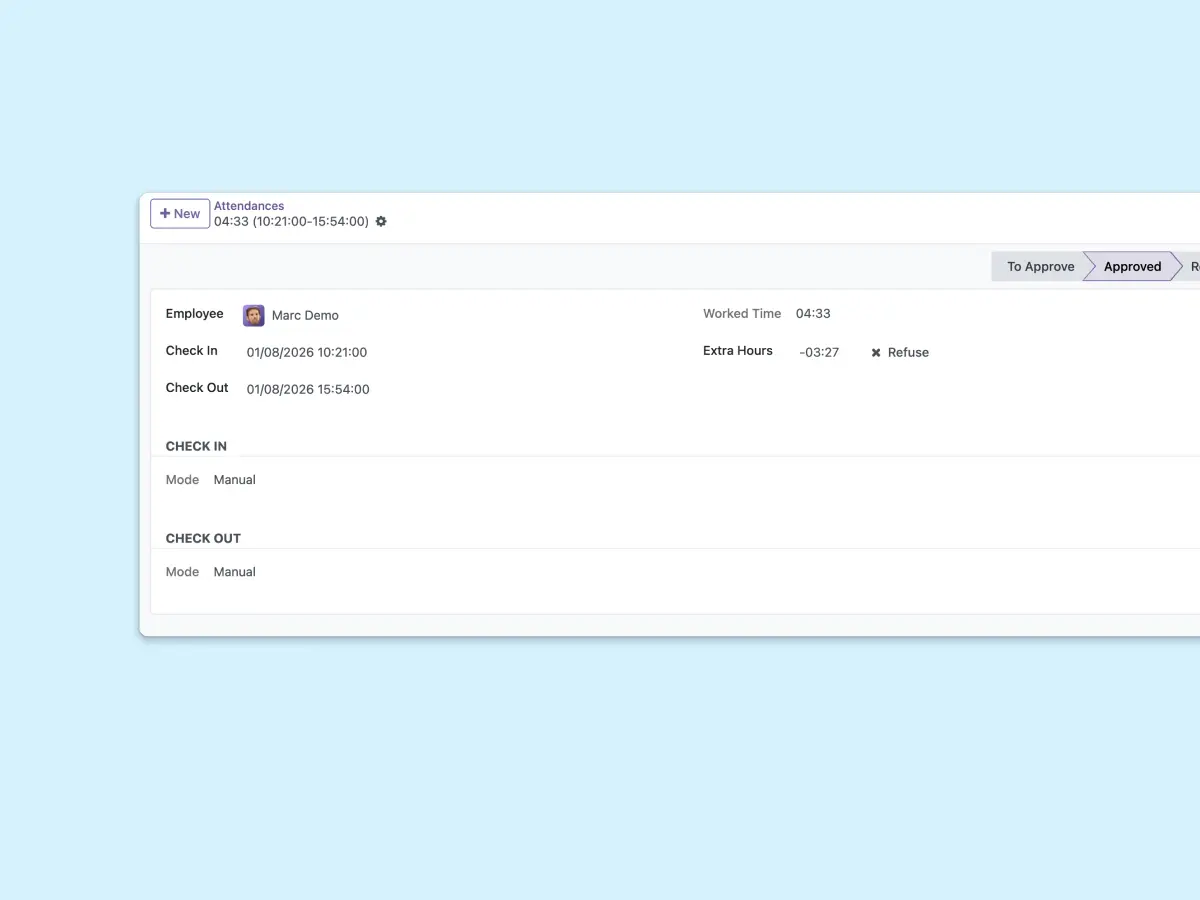Click the Extra Hours value -03:27

[819, 353]
